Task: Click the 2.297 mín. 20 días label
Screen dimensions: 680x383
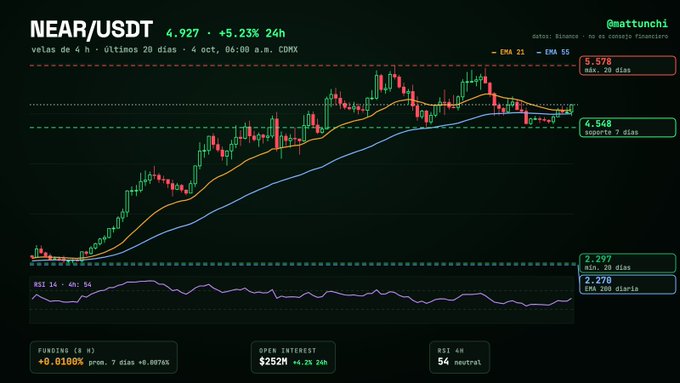Action: tap(628, 263)
